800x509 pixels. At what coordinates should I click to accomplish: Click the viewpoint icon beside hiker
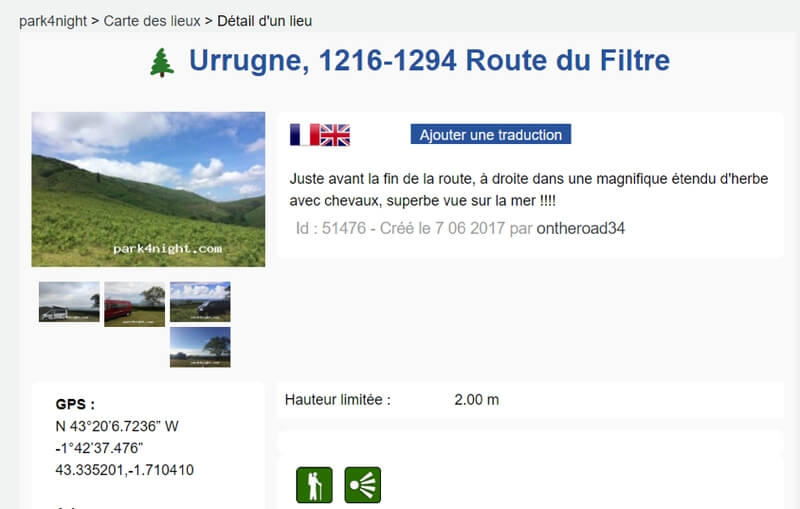click(x=363, y=485)
